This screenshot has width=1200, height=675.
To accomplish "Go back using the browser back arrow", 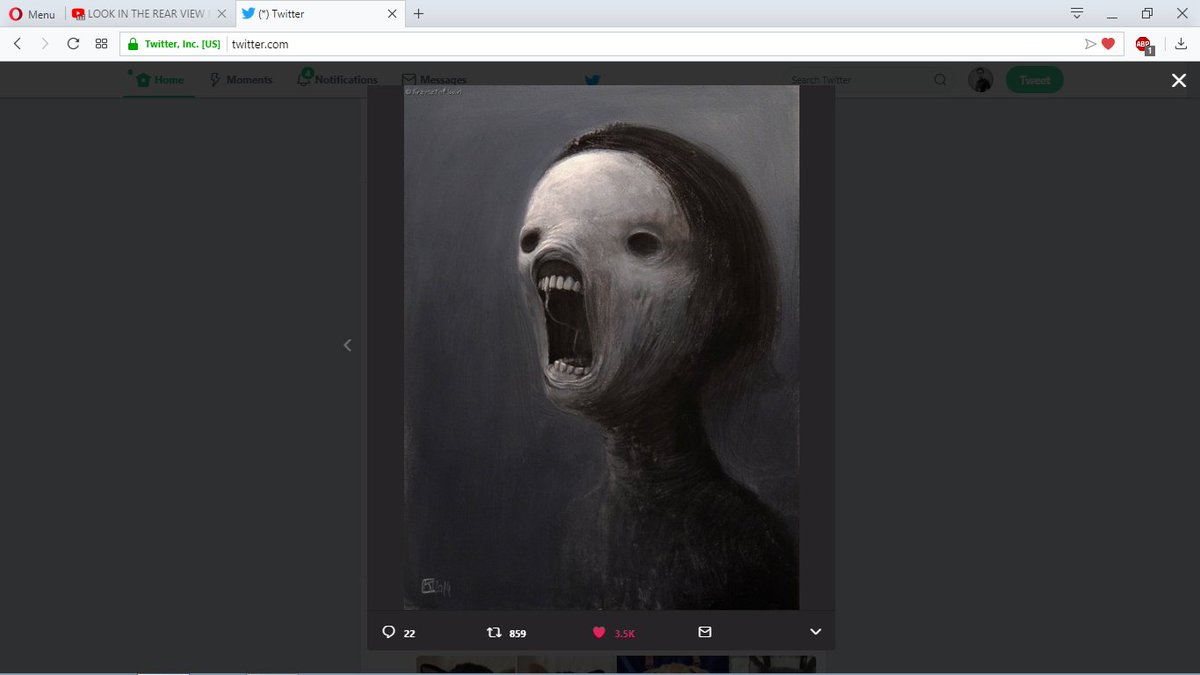I will [x=18, y=44].
